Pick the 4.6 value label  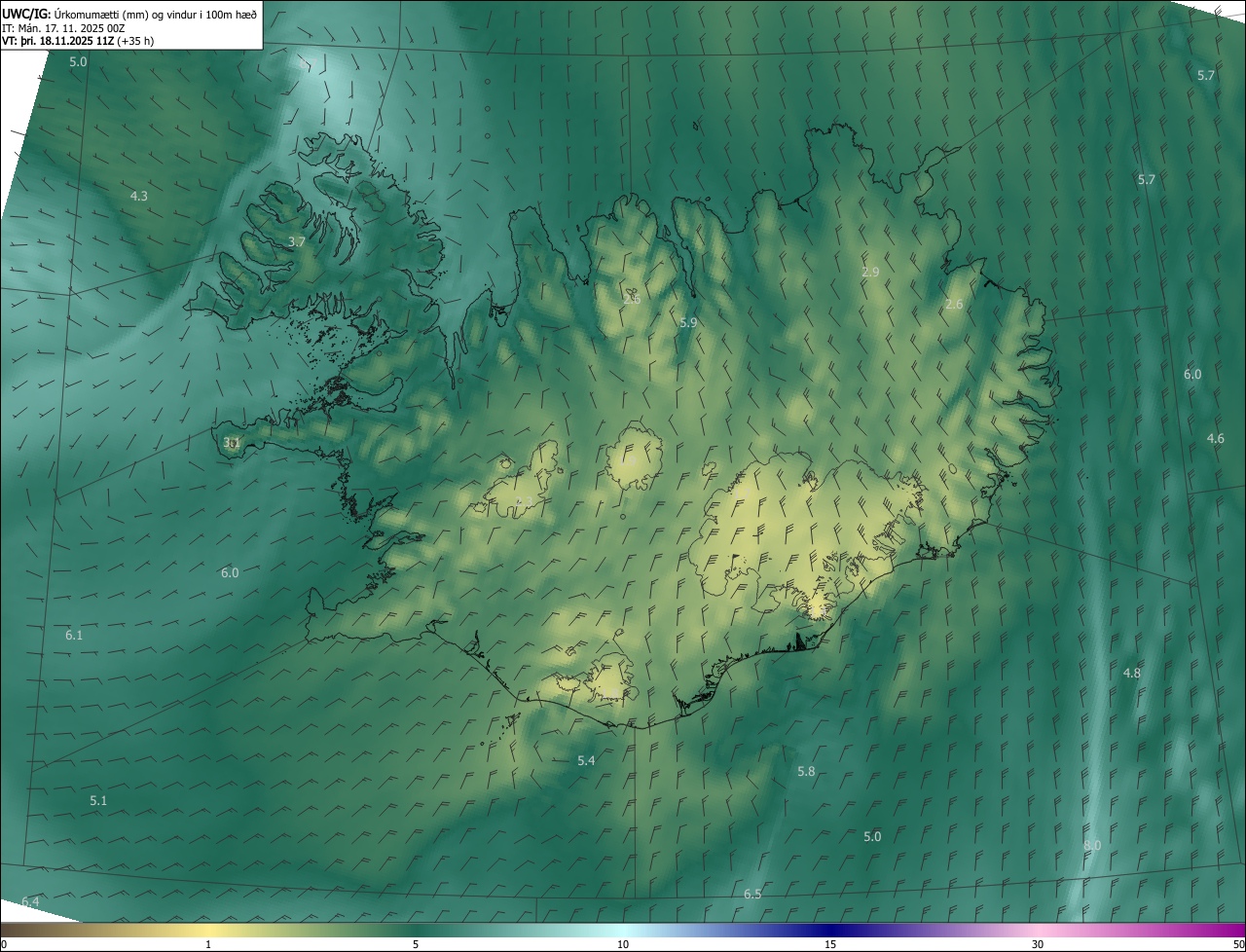(x=1216, y=439)
